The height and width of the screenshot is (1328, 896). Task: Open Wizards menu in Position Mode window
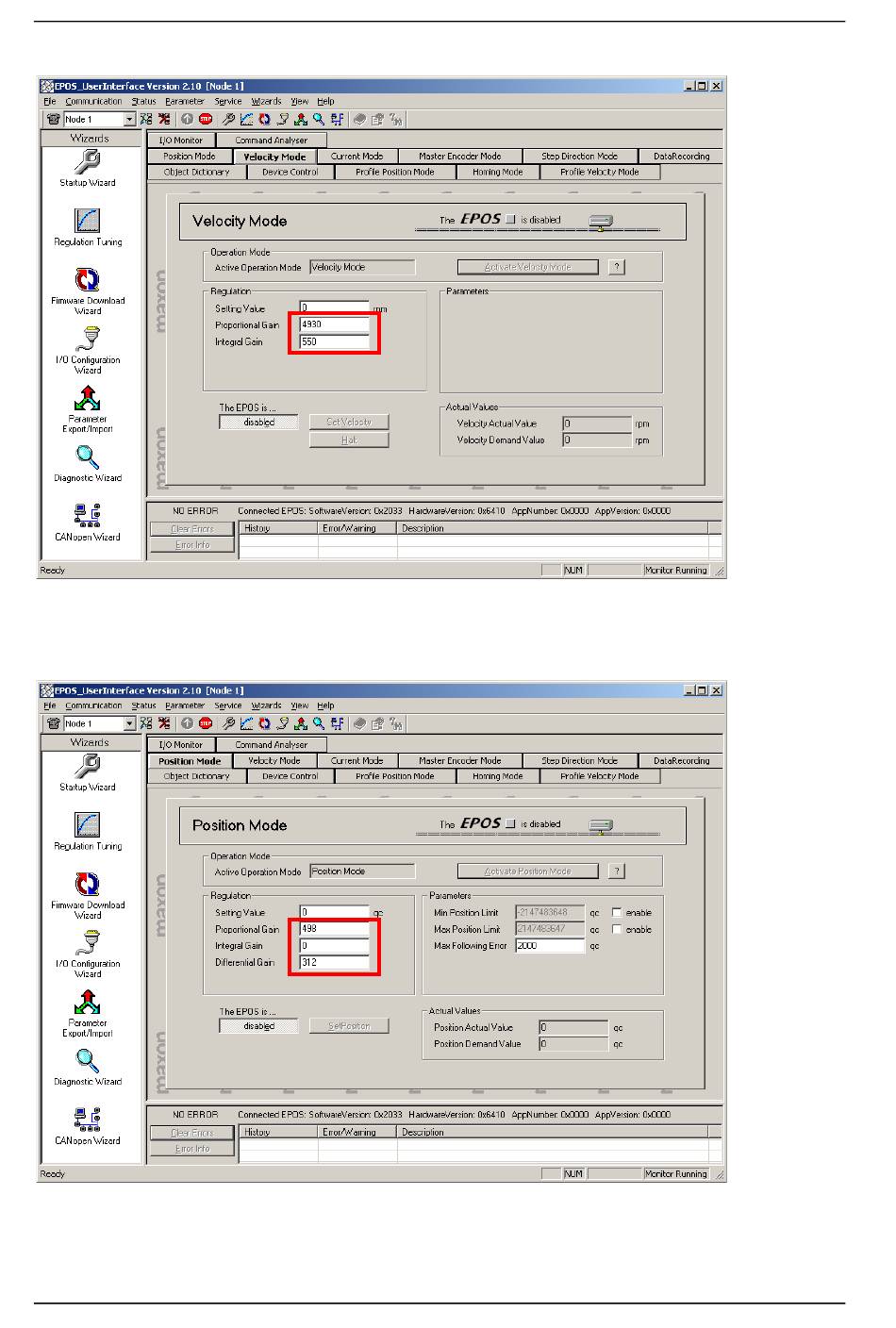point(266,705)
